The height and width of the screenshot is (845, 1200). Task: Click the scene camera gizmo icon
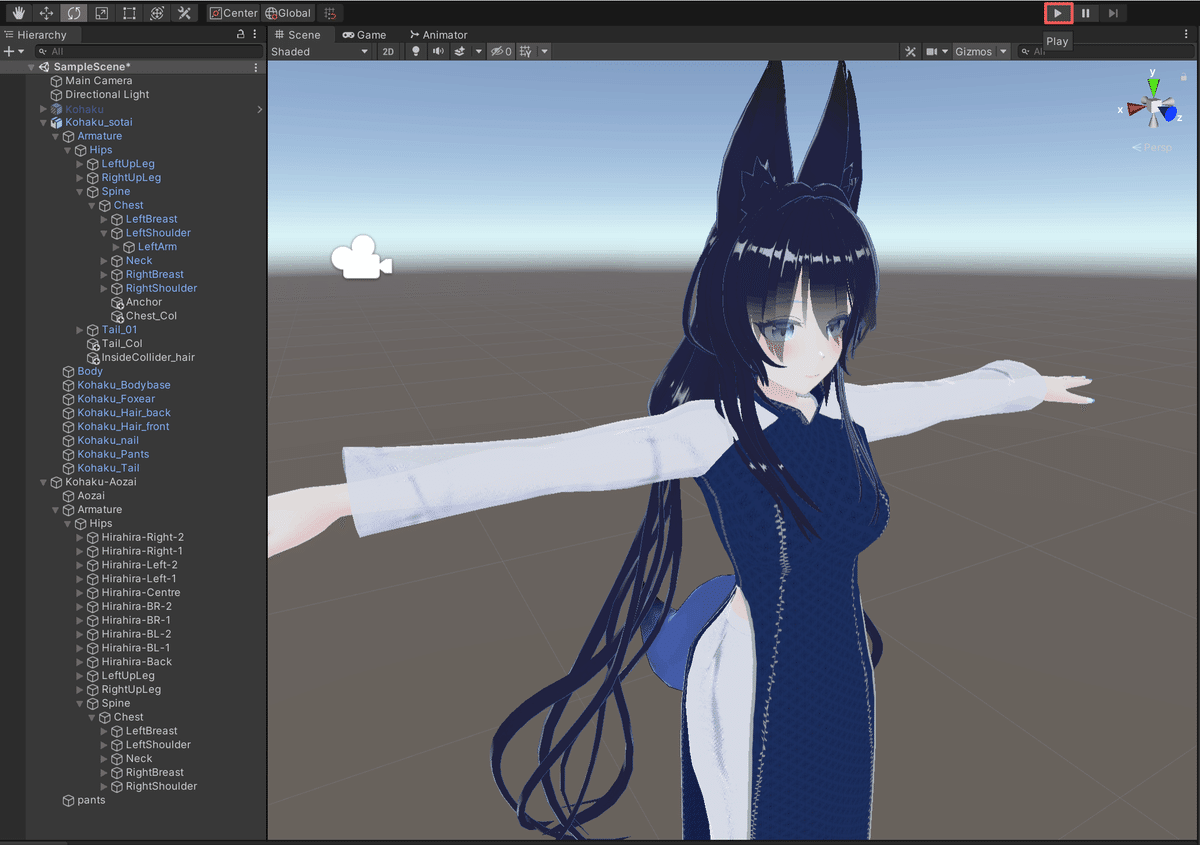361,258
